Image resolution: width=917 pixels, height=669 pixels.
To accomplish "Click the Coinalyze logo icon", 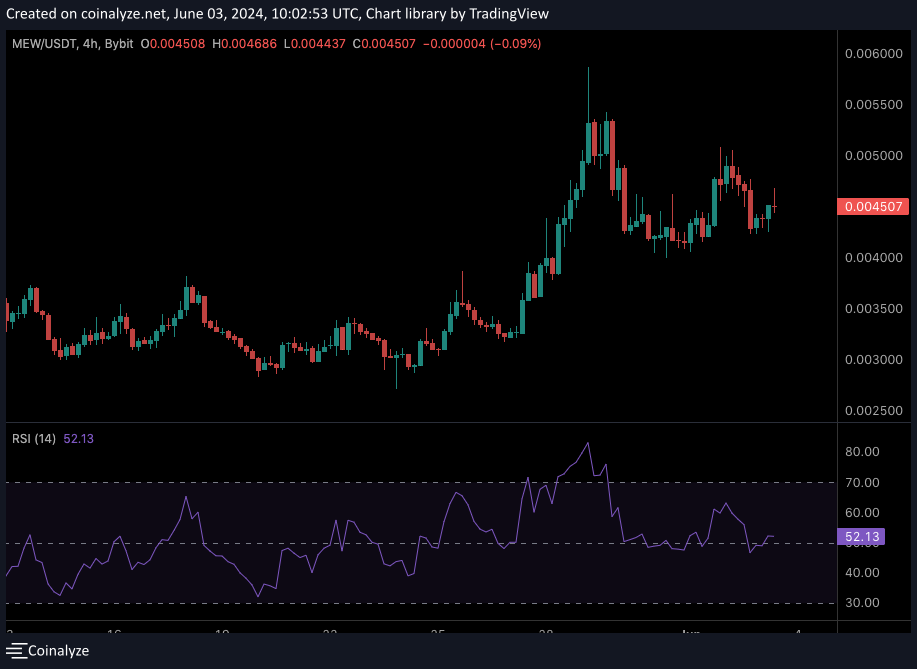I will pyautogui.click(x=15, y=651).
